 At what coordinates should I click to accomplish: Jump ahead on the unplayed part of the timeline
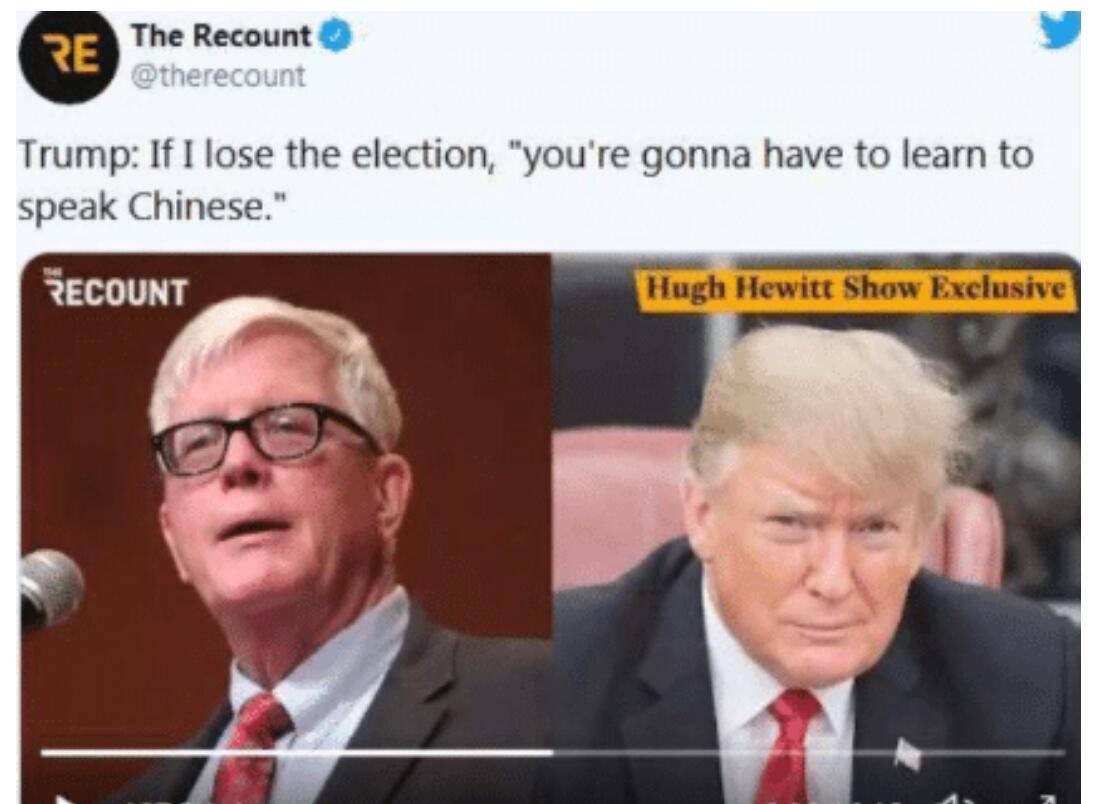click(x=808, y=752)
